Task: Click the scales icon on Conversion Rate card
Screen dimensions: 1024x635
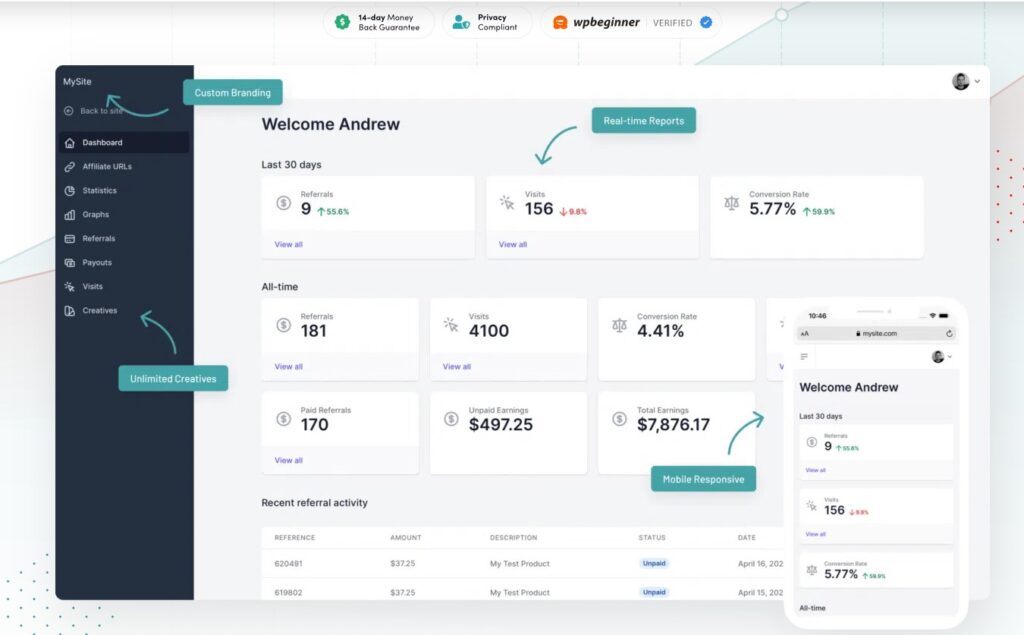Action: pyautogui.click(x=733, y=203)
